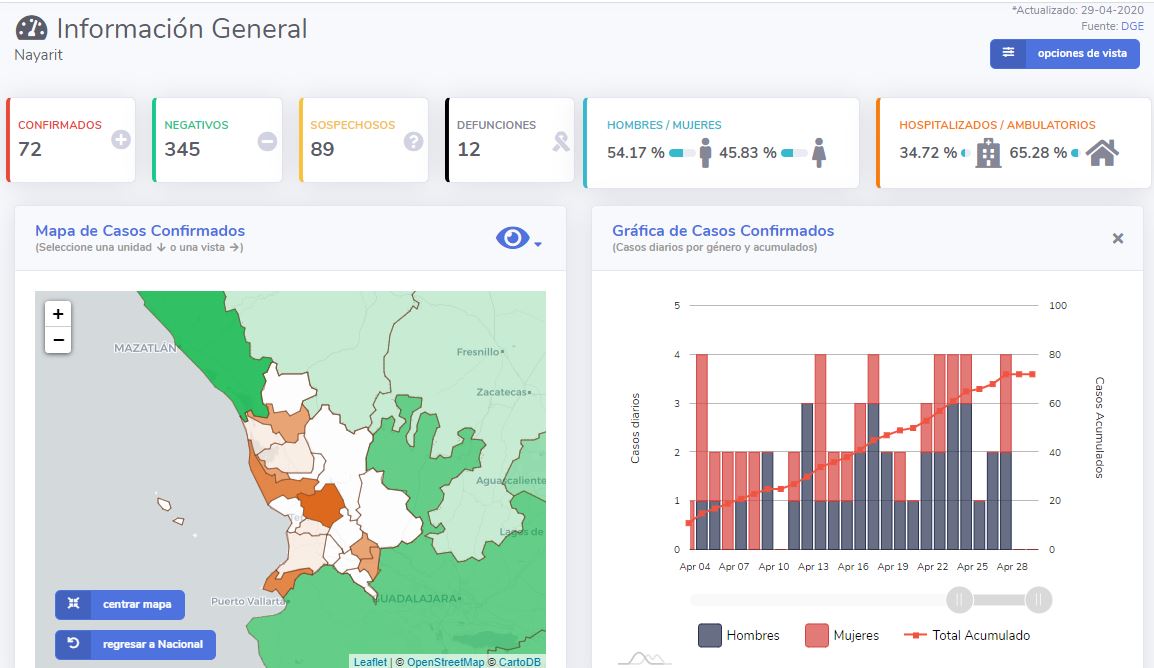Click the dashboard gauge icon beside Información General
The image size is (1154, 668).
tap(31, 28)
